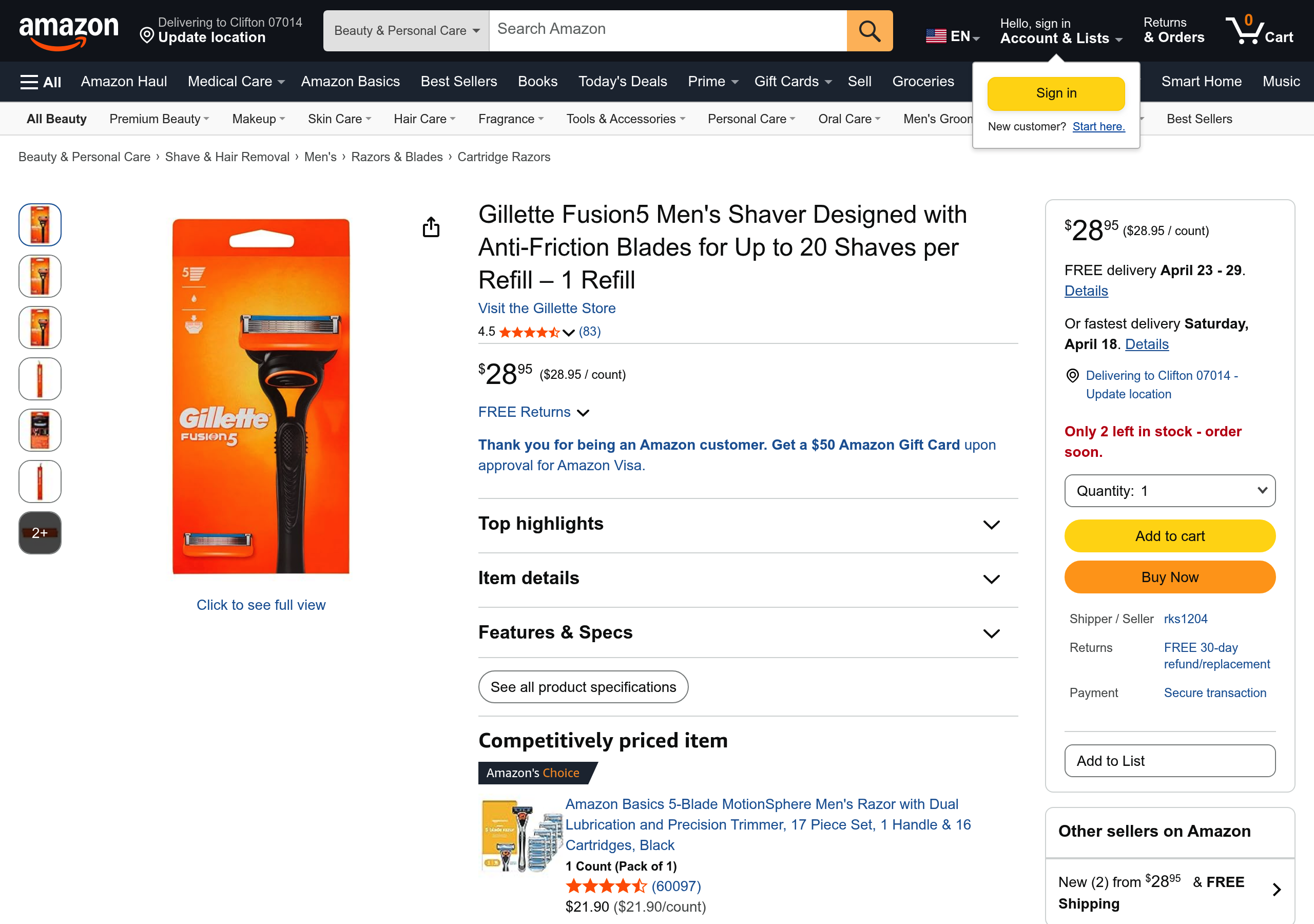1314x924 pixels.
Task: Click the share icon near product title
Action: tap(431, 227)
